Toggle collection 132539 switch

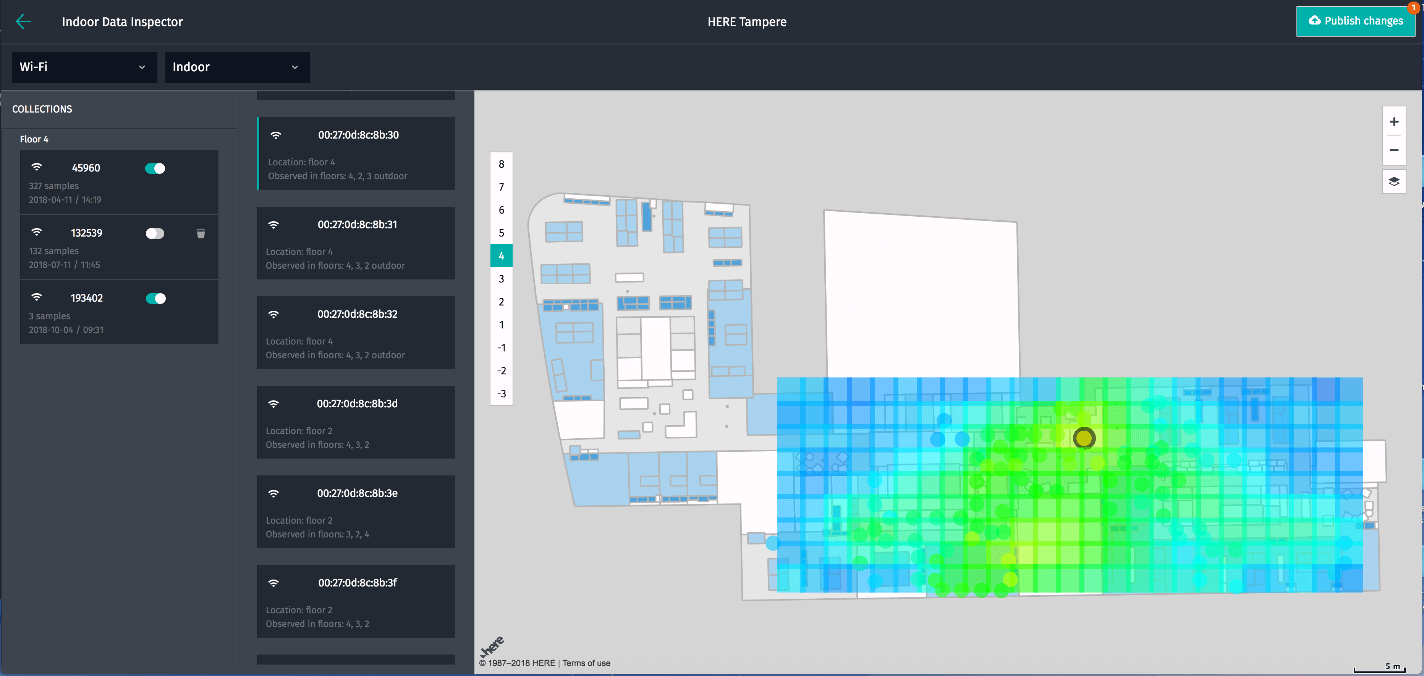(x=155, y=233)
